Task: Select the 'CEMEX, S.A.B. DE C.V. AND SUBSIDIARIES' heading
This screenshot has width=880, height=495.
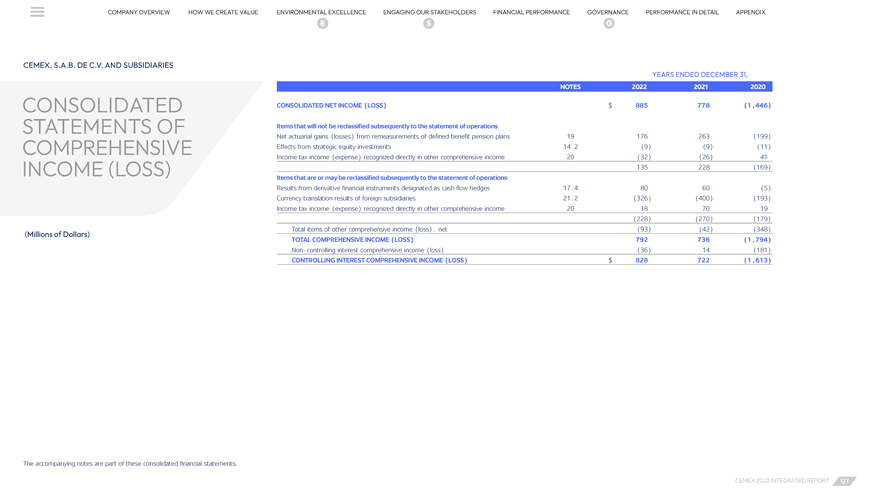Action: click(x=98, y=65)
